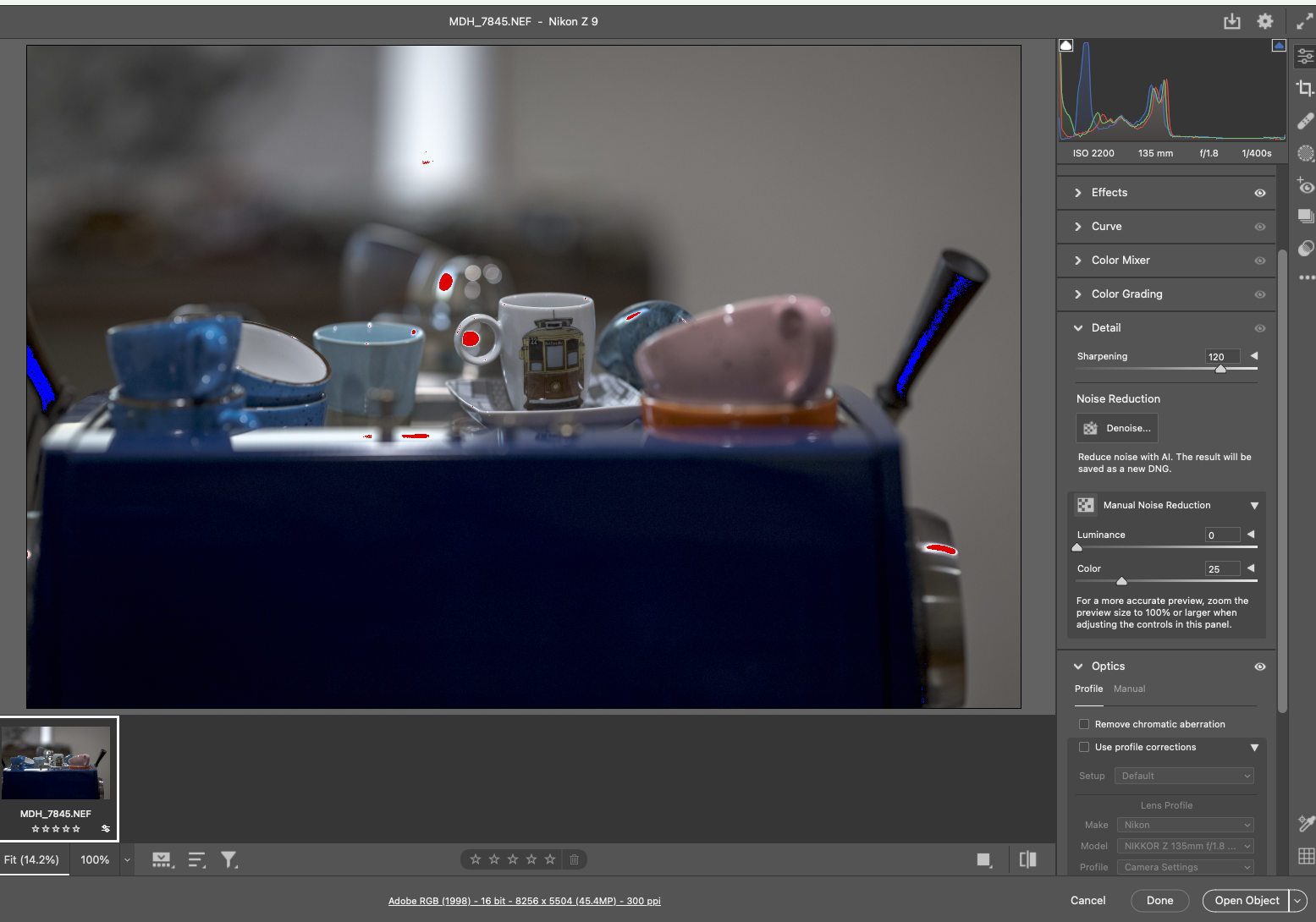Open the Open Object options arrow

click(x=1297, y=901)
